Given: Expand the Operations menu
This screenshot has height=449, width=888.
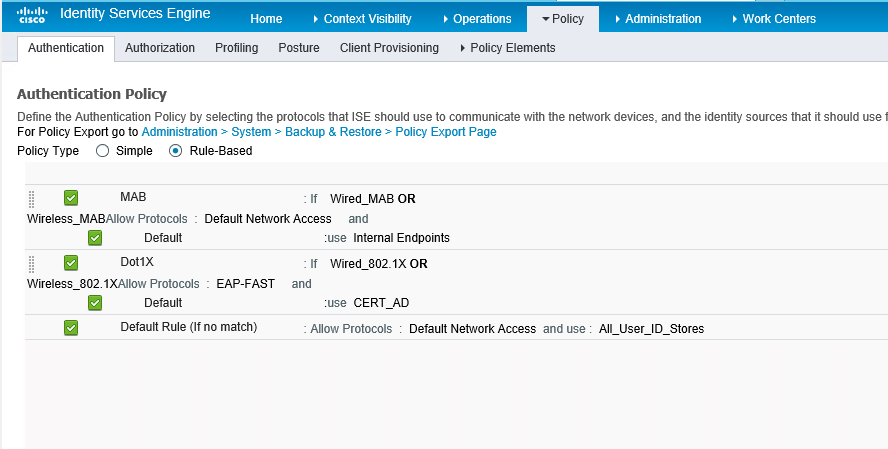Looking at the screenshot, I should 477,19.
